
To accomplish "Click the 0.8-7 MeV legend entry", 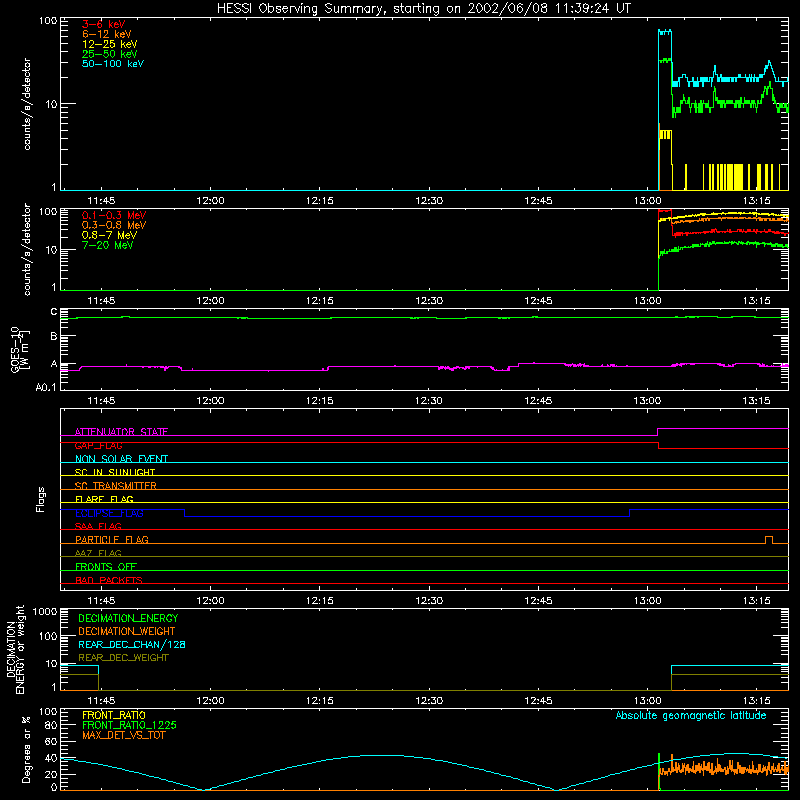I will 109,235.
